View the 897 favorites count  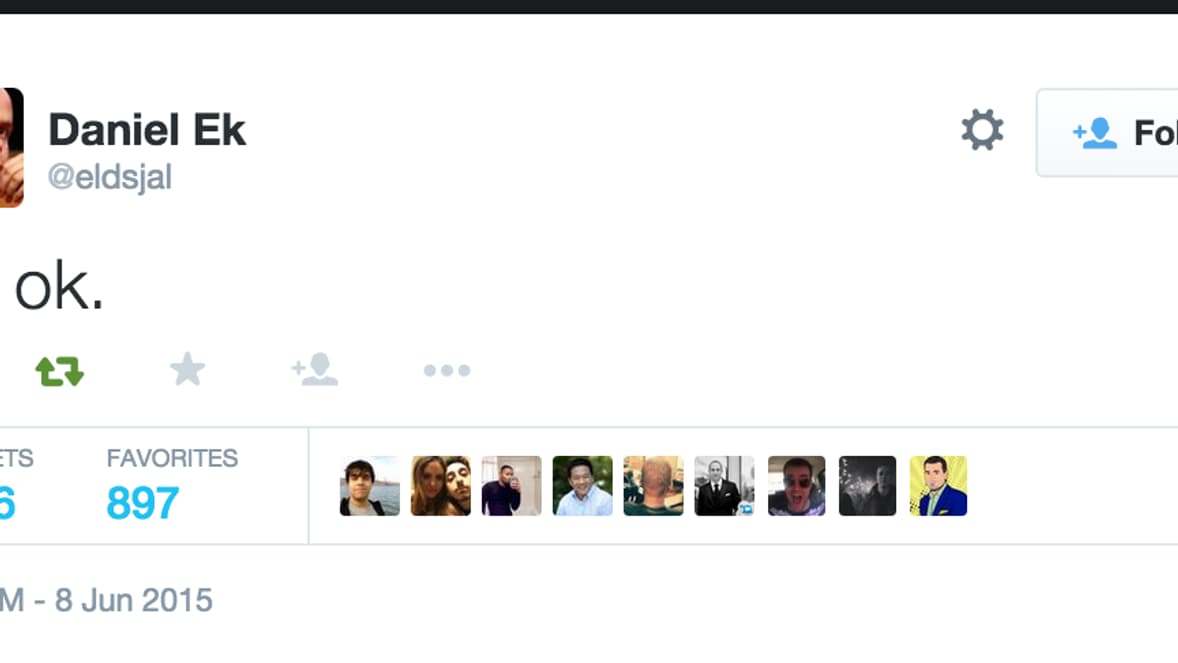coord(143,503)
